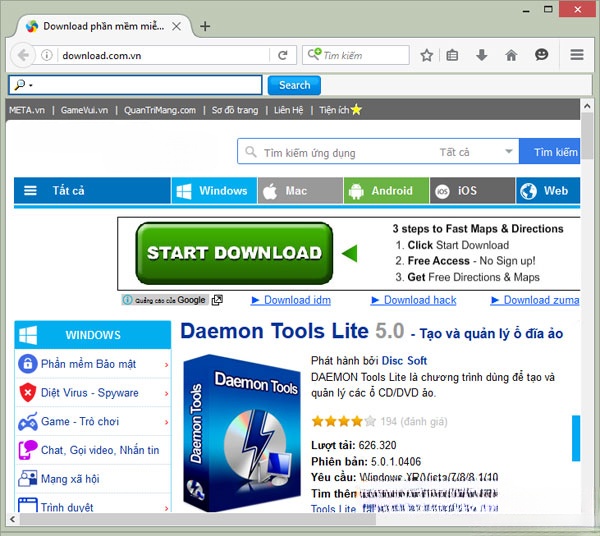This screenshot has height=536, width=600.
Task: Click the external-link icon beside the Google ad label
Action: [217, 300]
